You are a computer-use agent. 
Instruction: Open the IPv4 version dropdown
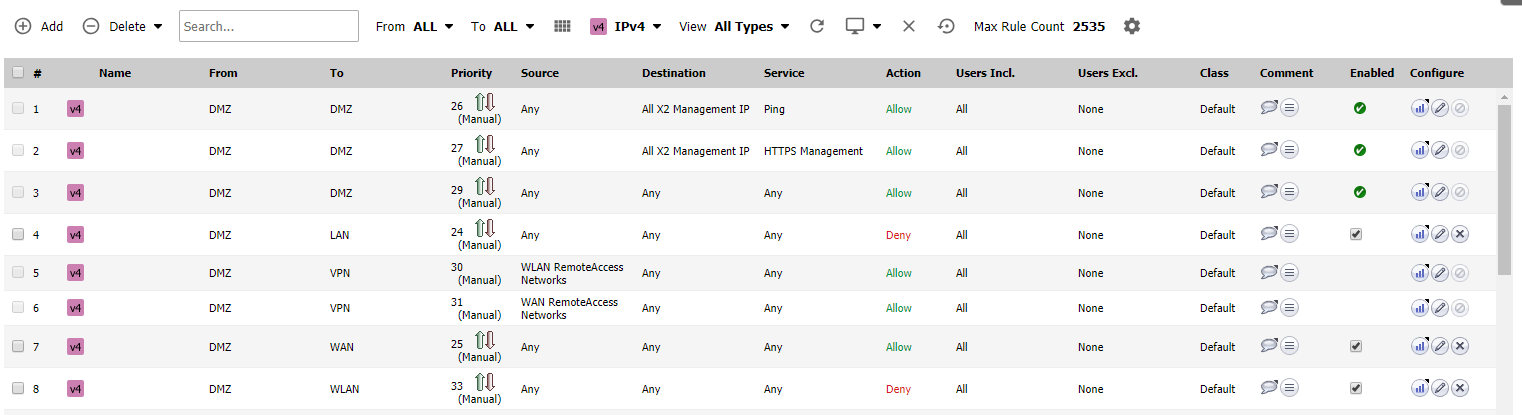click(626, 27)
